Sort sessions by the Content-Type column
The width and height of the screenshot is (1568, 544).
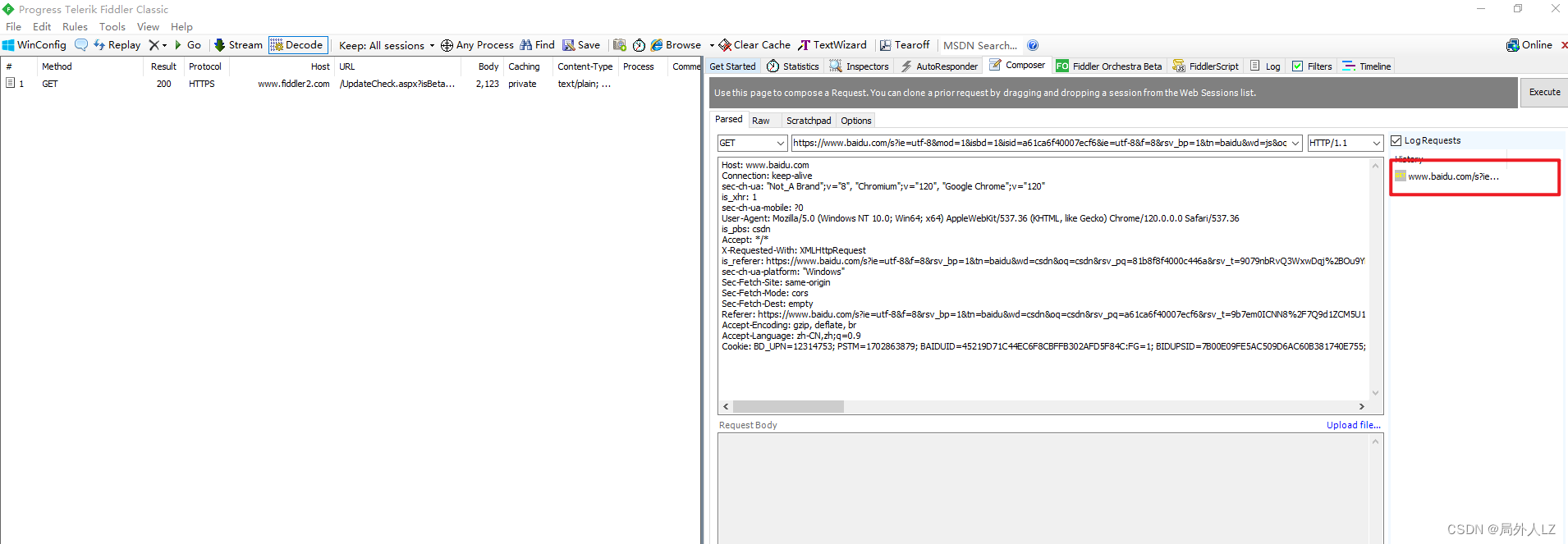(585, 66)
